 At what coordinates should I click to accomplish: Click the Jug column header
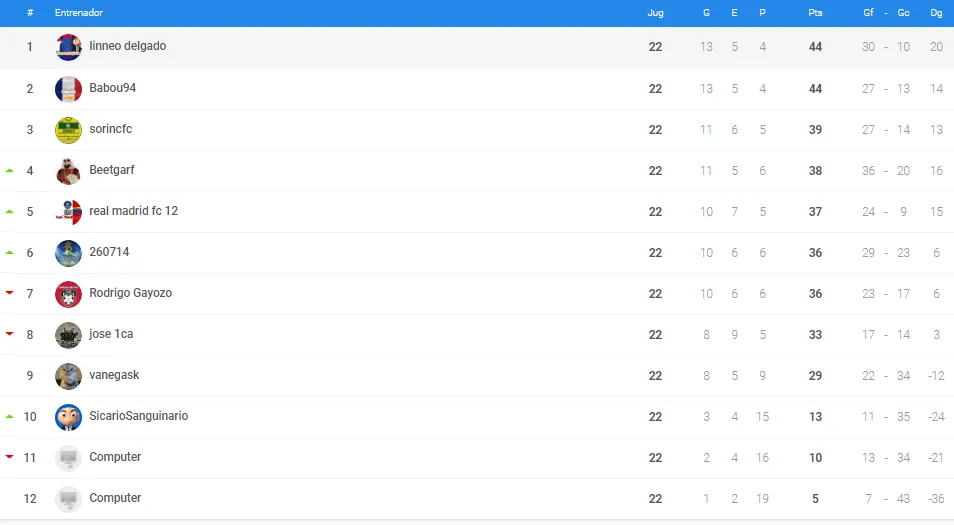655,13
